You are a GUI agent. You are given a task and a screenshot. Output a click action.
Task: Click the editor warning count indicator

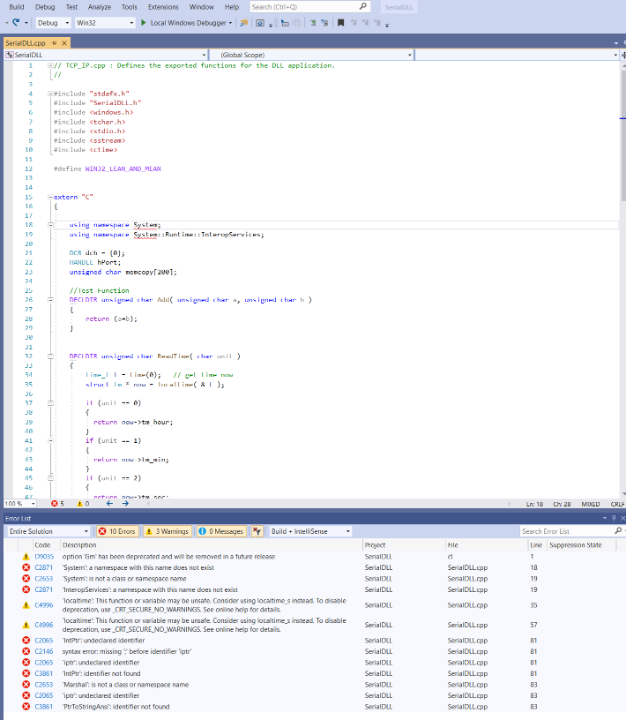tap(83, 504)
